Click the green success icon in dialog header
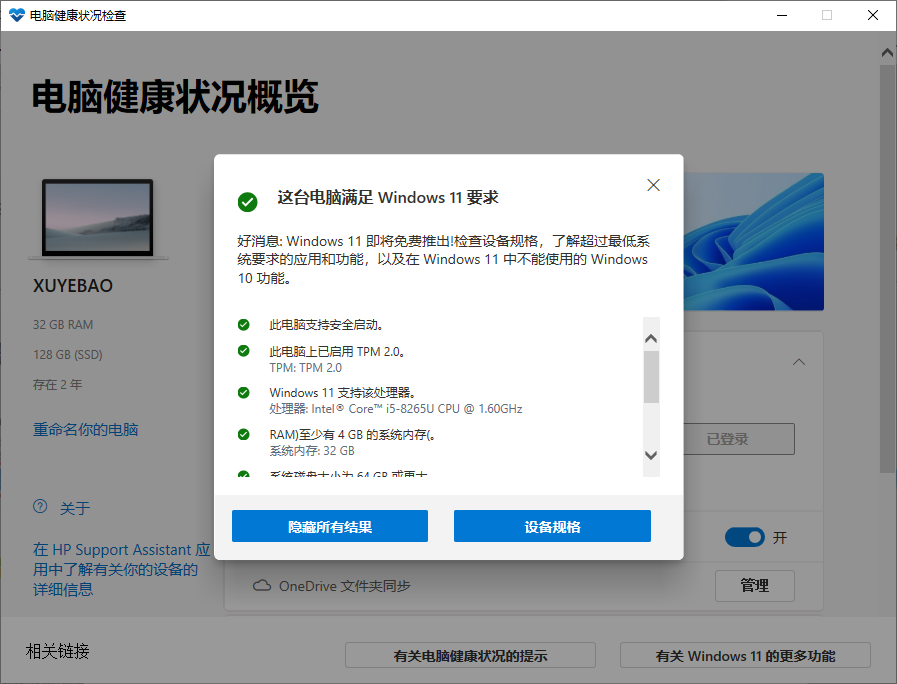Viewport: 897px width, 684px height. click(247, 202)
